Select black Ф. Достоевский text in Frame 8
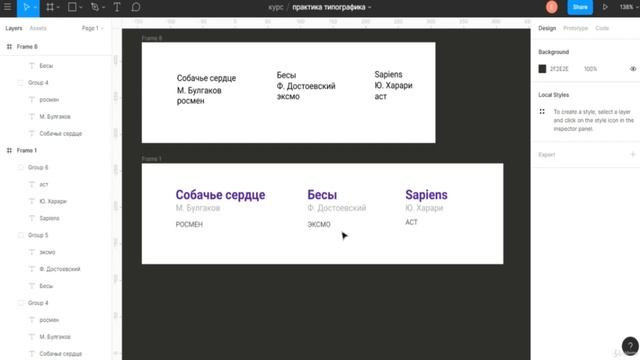This screenshot has width=640, height=360. [x=306, y=86]
